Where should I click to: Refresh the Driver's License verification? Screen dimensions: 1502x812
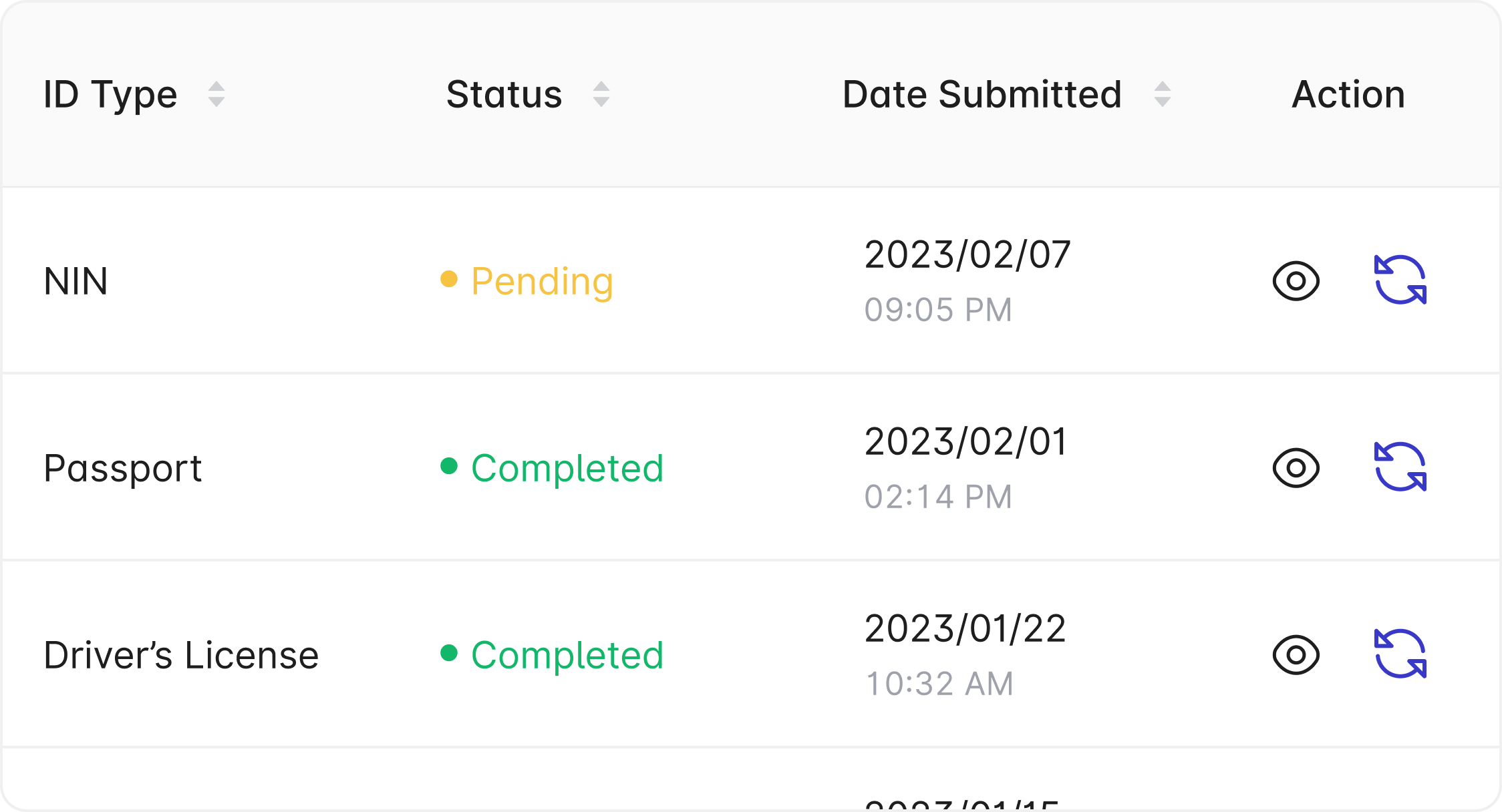(1400, 654)
